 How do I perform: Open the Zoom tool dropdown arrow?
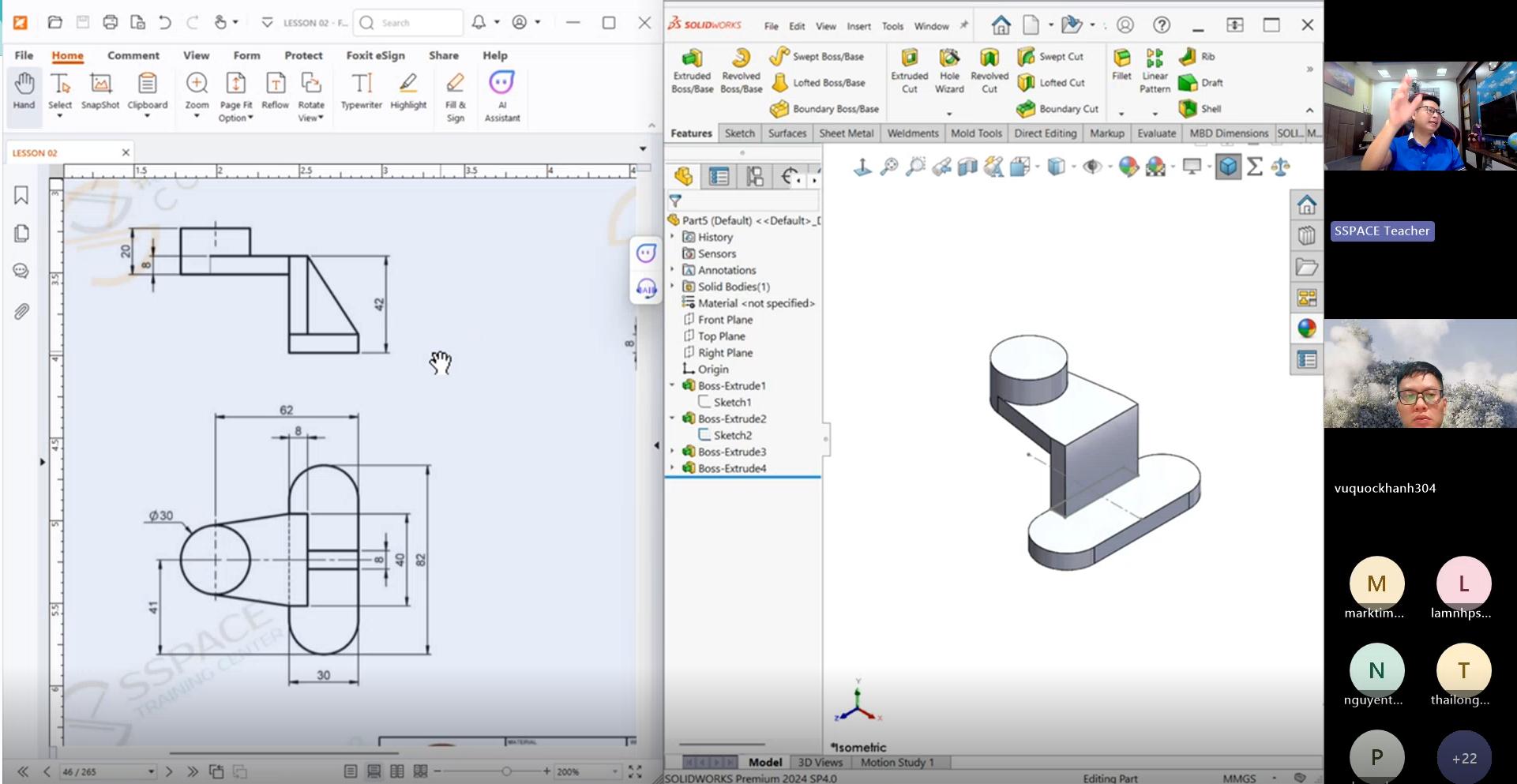point(197,117)
